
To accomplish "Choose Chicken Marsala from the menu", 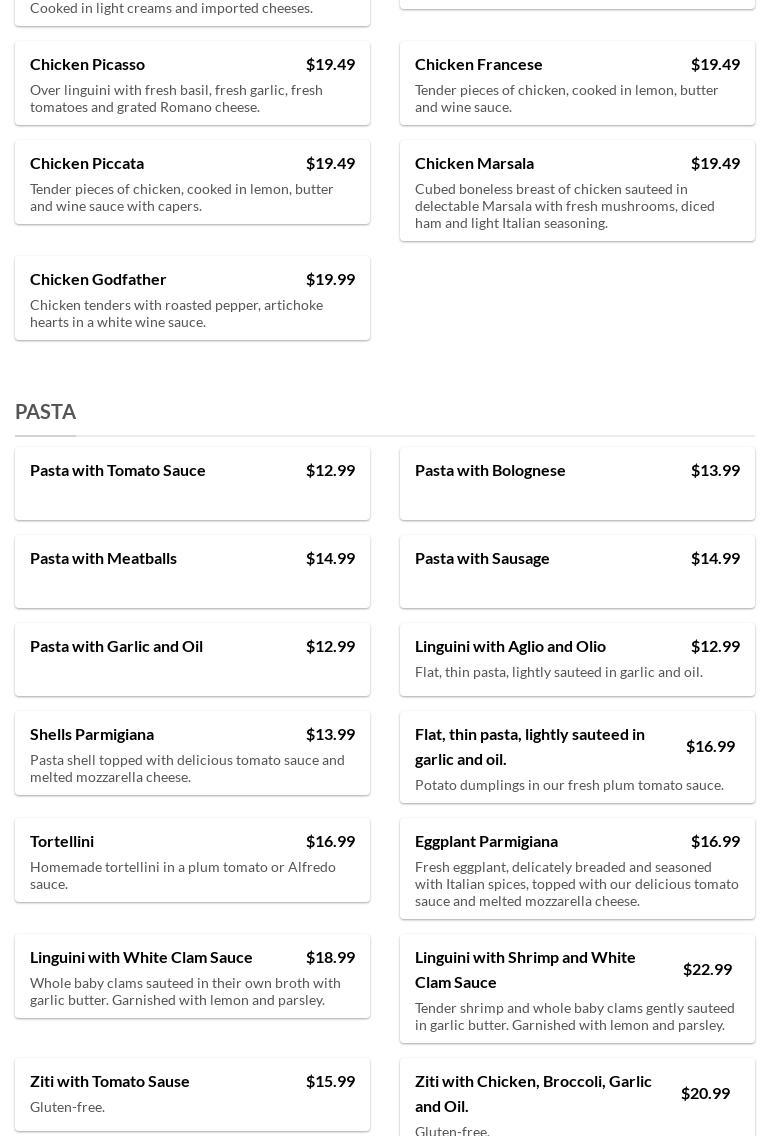I will point(577,190).
